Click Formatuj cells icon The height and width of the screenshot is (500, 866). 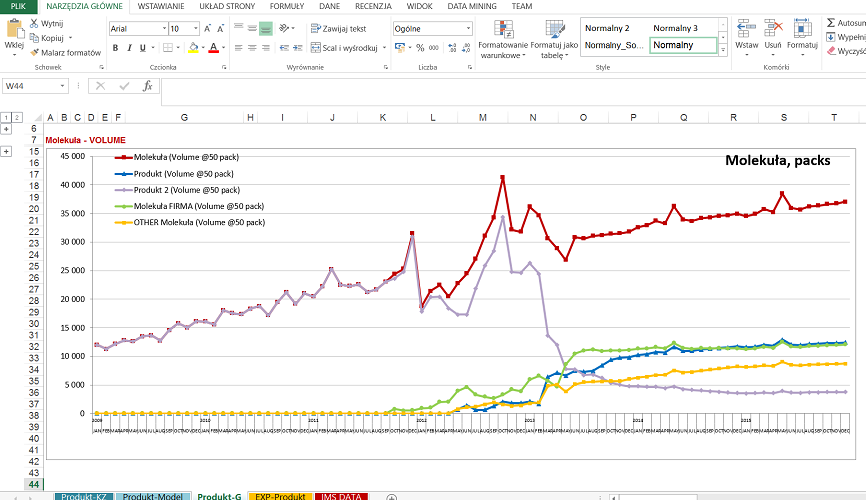point(802,29)
